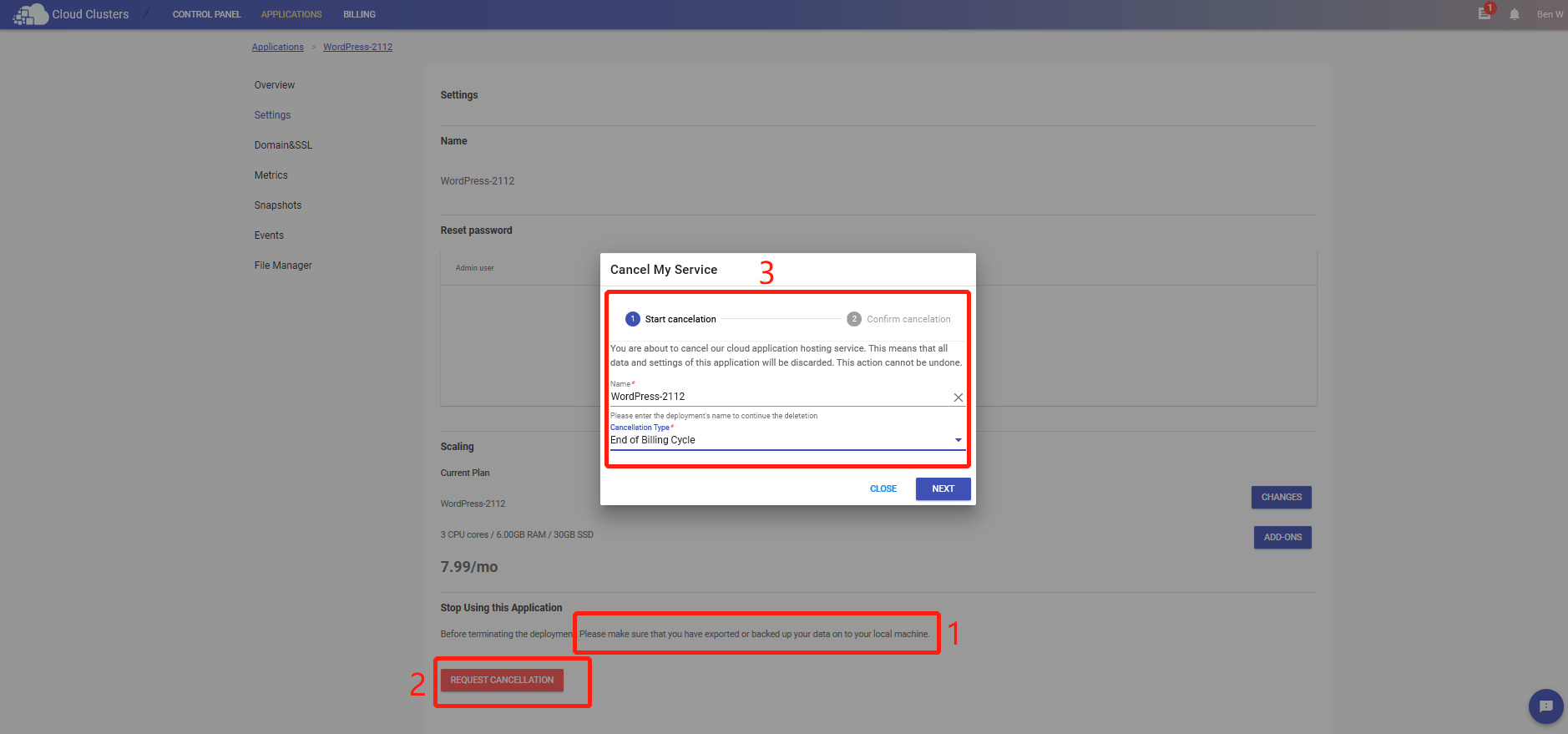Click the Stop Using this Application heading
The image size is (1568, 734).
pos(501,608)
